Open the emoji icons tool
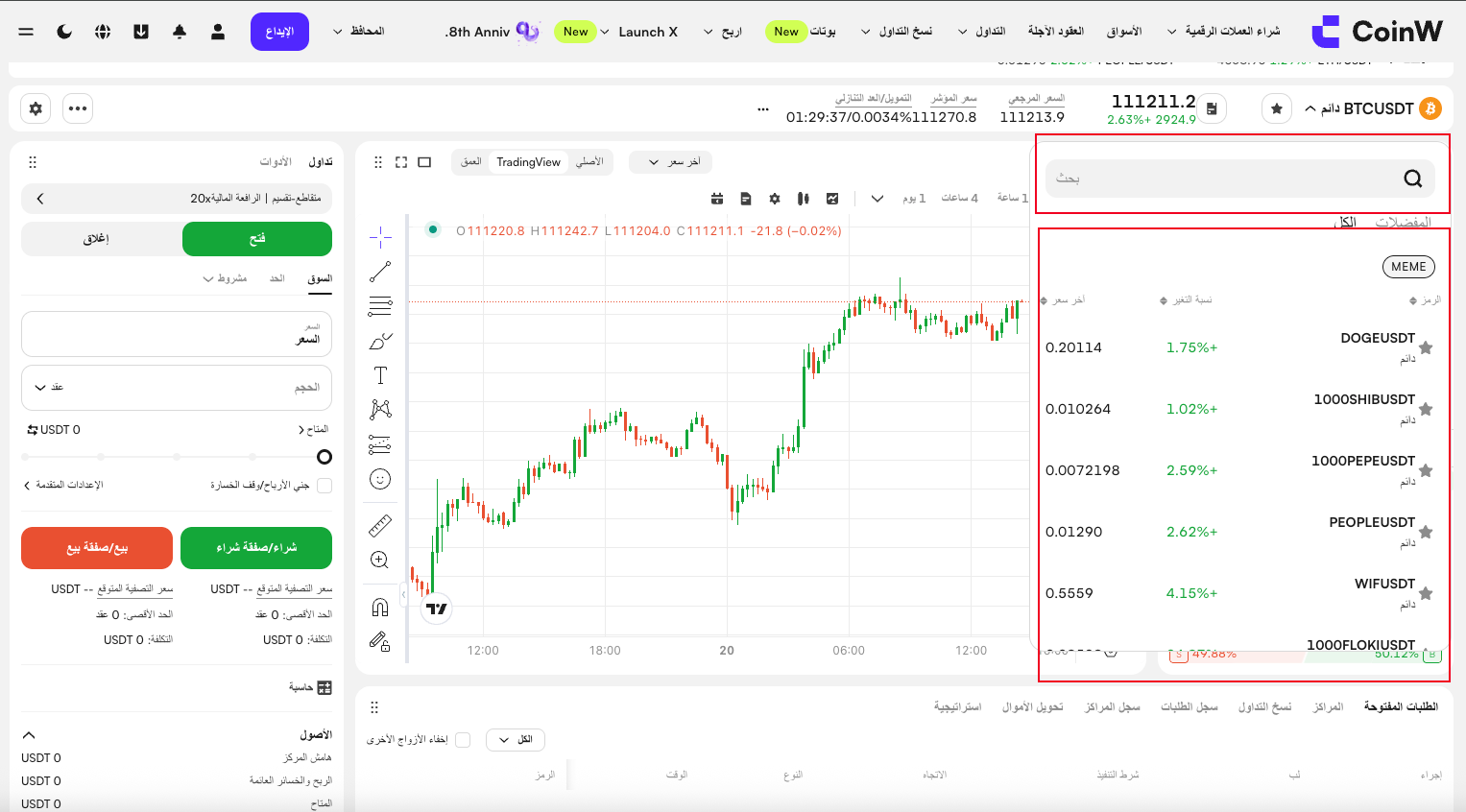Image resolution: width=1466 pixels, height=812 pixels. coord(380,479)
